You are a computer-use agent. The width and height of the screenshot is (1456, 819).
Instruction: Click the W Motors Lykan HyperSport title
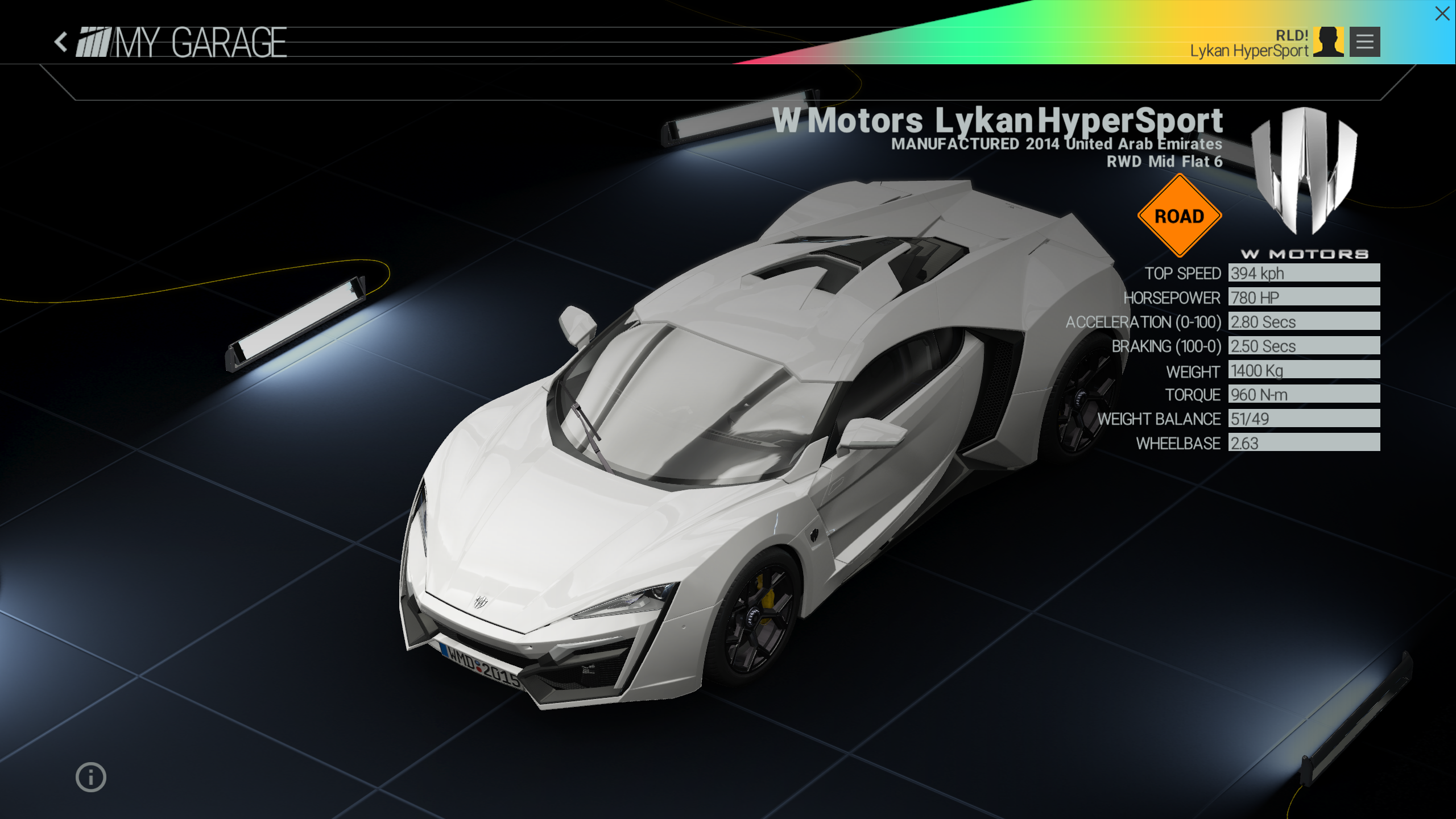click(997, 121)
